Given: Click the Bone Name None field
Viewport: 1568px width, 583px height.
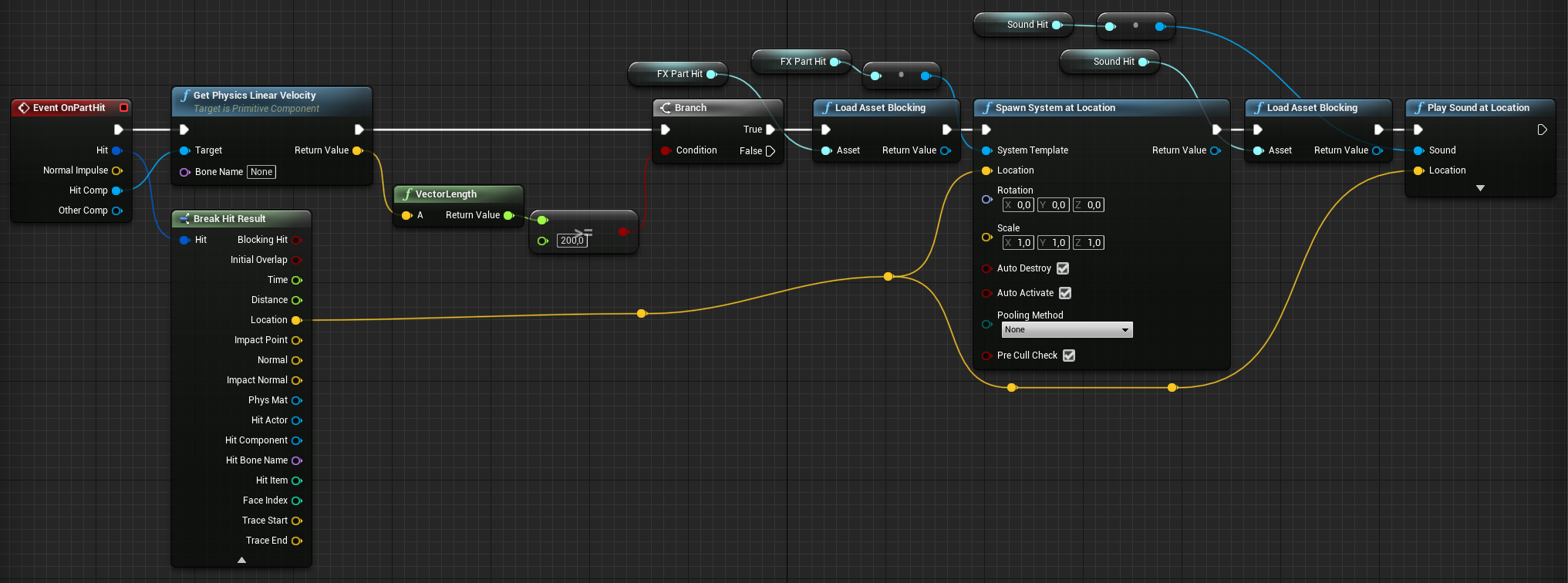Looking at the screenshot, I should pyautogui.click(x=261, y=172).
